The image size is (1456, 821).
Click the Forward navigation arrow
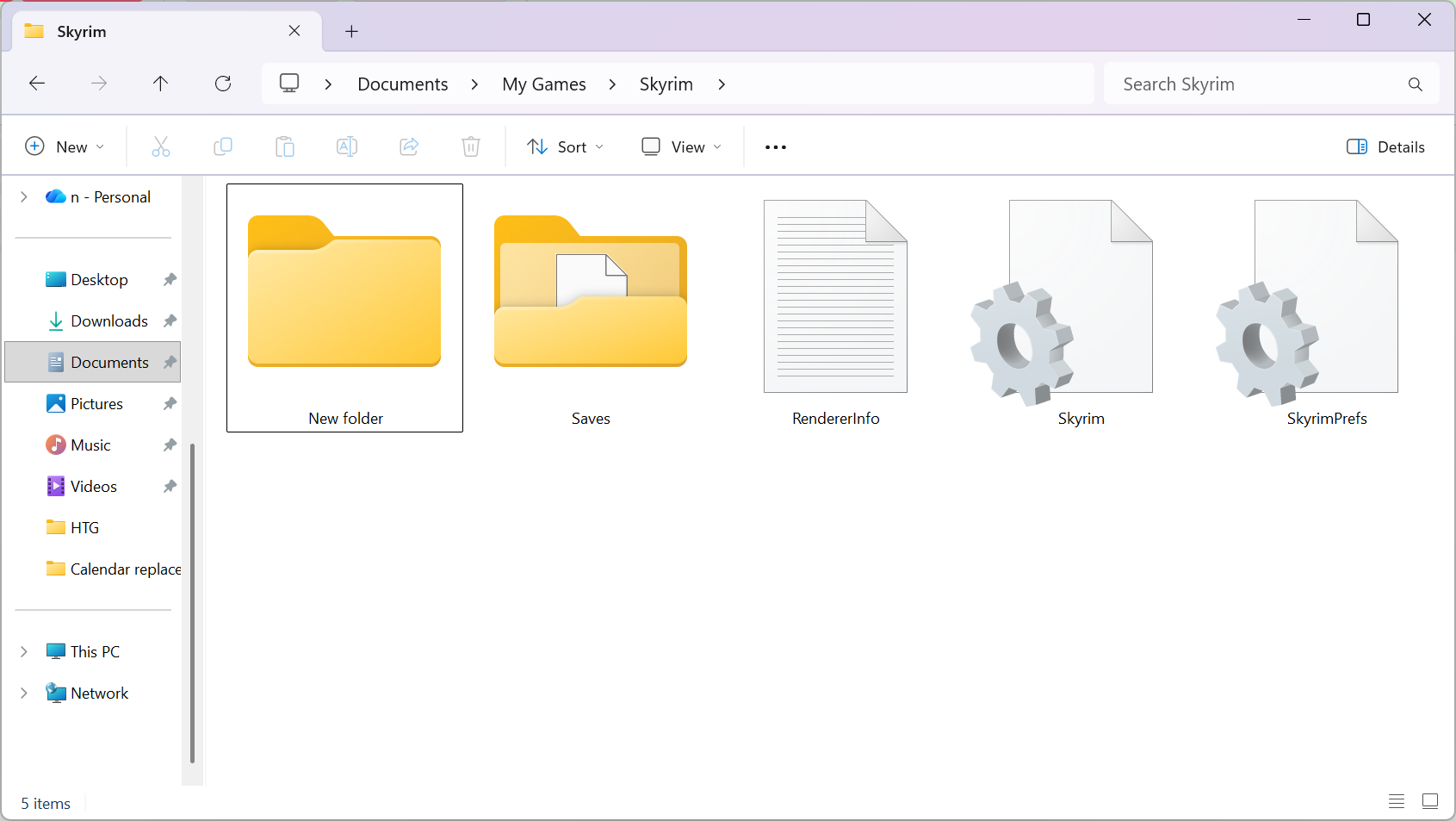tap(99, 84)
